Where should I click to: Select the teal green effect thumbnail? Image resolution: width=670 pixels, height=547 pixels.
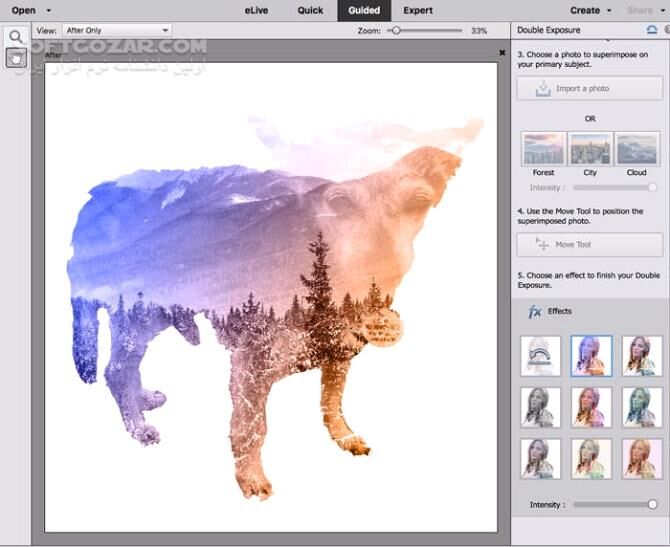click(642, 407)
